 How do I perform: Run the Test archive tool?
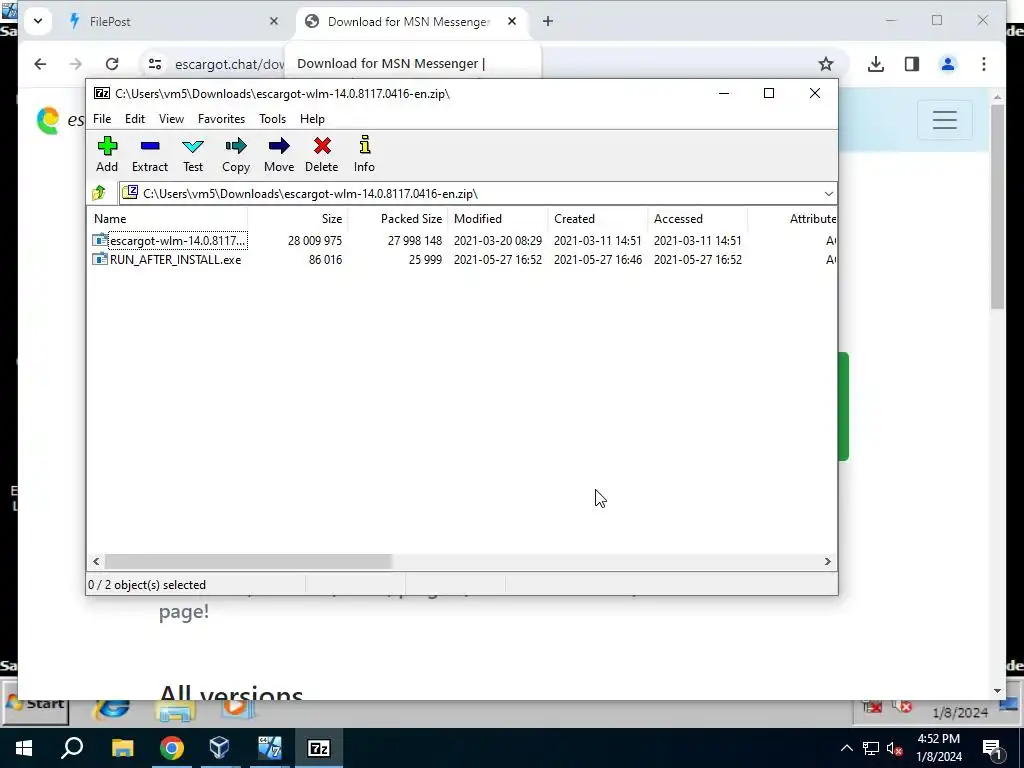(193, 155)
